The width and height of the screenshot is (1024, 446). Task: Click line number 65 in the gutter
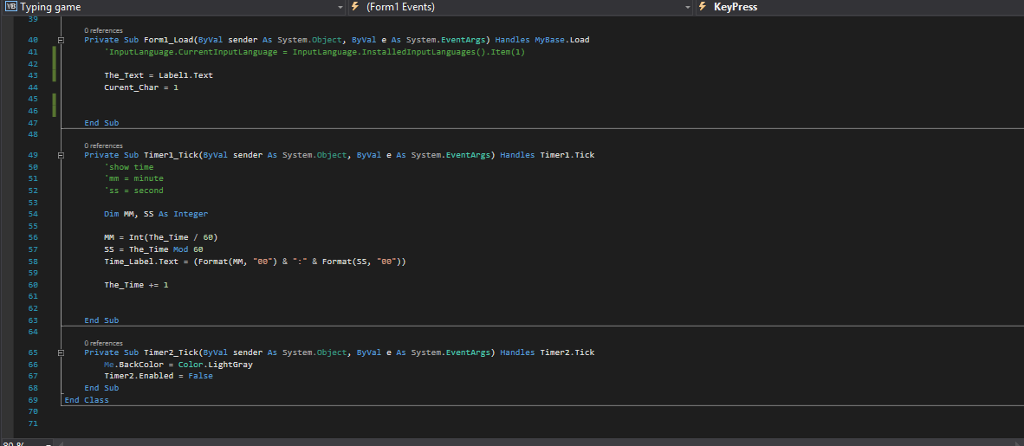33,353
